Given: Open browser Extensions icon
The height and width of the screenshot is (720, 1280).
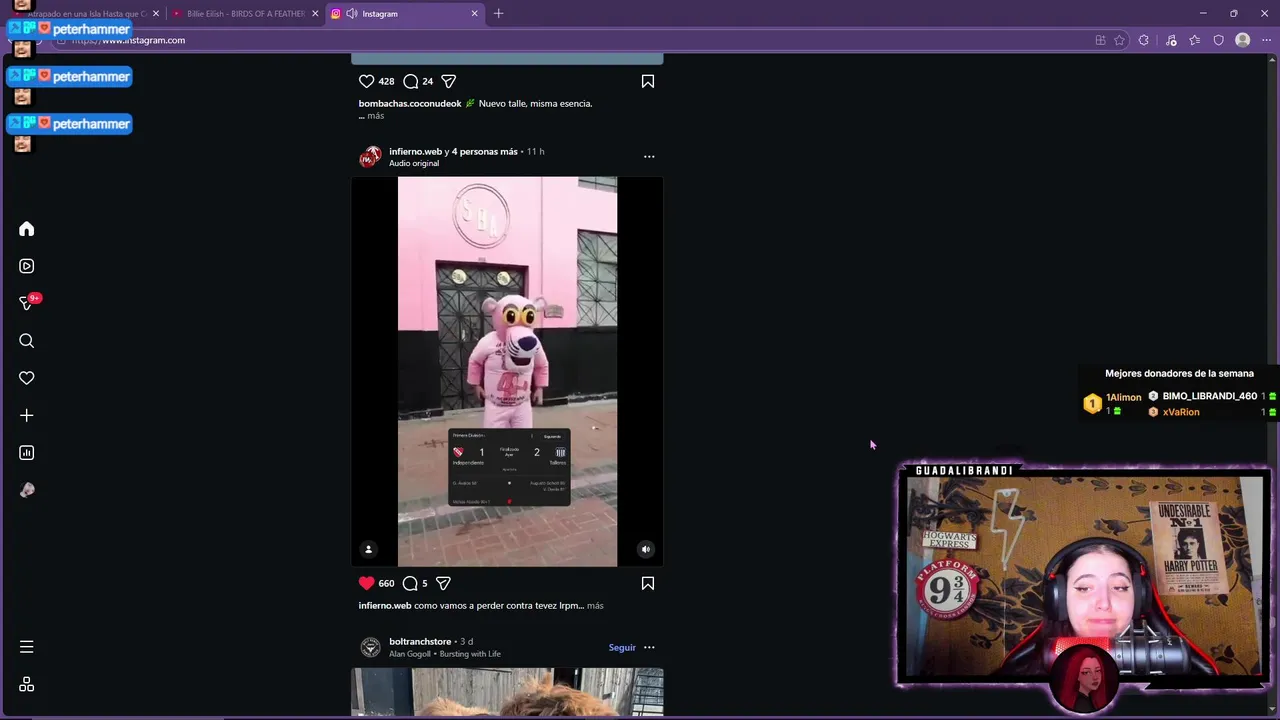Looking at the screenshot, I should point(1144,40).
